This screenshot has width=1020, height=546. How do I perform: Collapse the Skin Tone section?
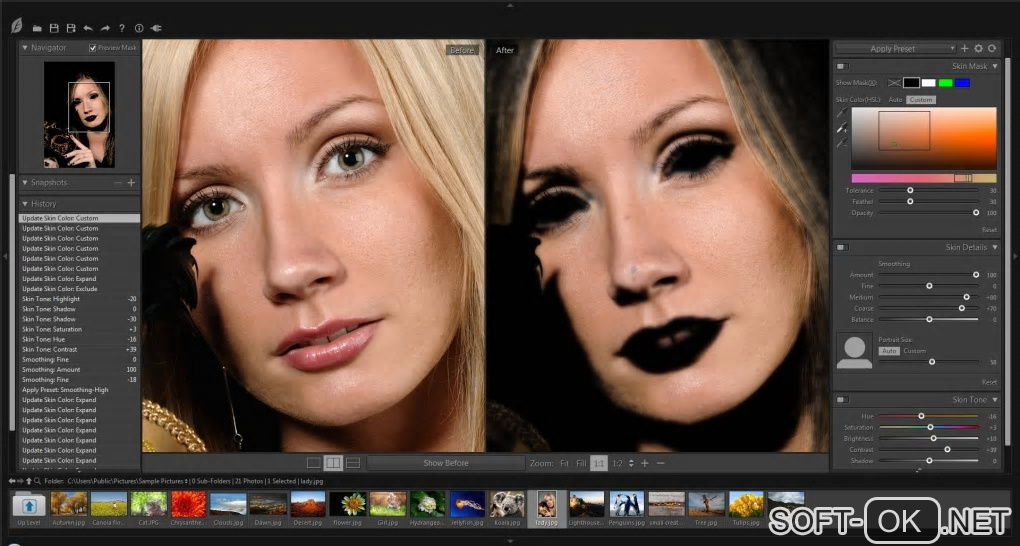point(995,400)
